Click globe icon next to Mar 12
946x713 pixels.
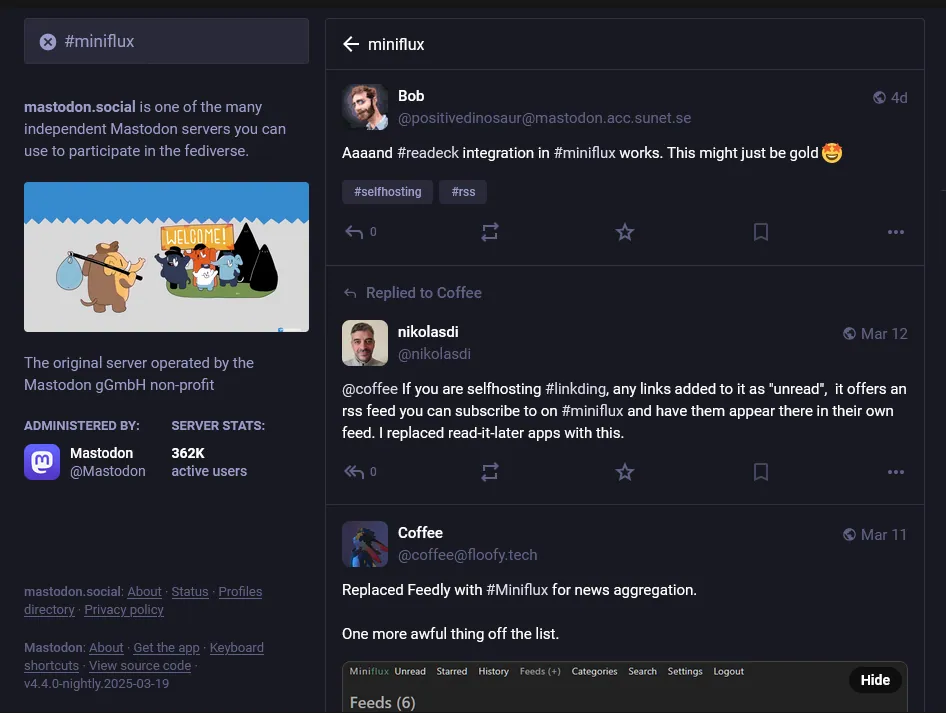pyautogui.click(x=849, y=334)
